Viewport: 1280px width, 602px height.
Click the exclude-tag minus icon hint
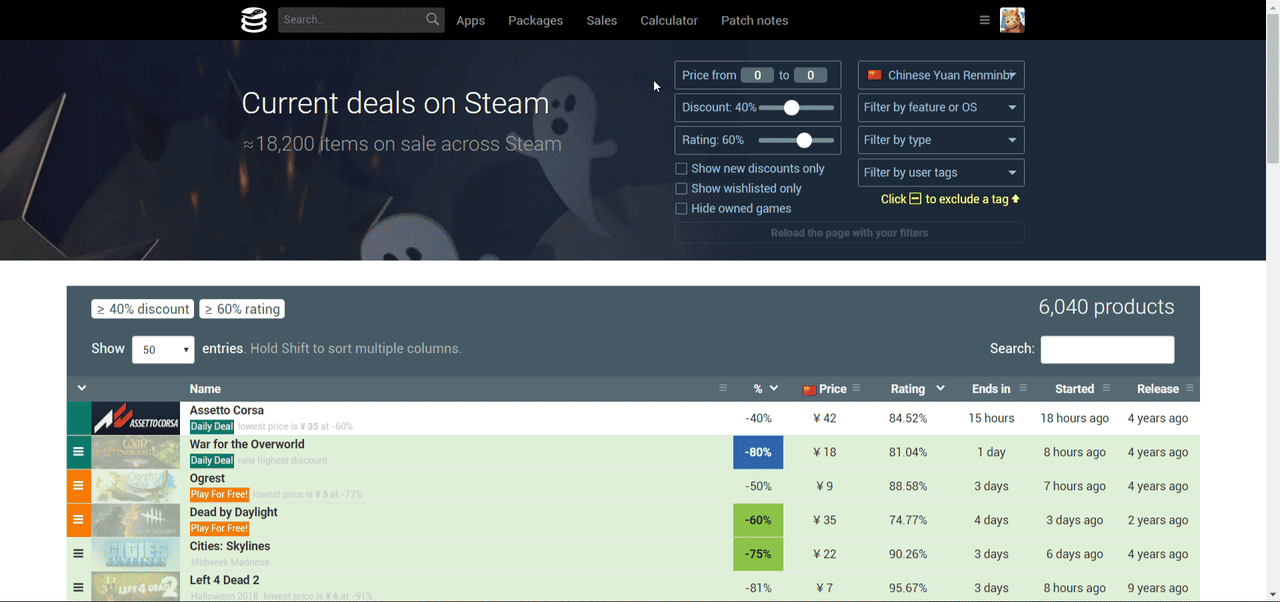pos(915,199)
